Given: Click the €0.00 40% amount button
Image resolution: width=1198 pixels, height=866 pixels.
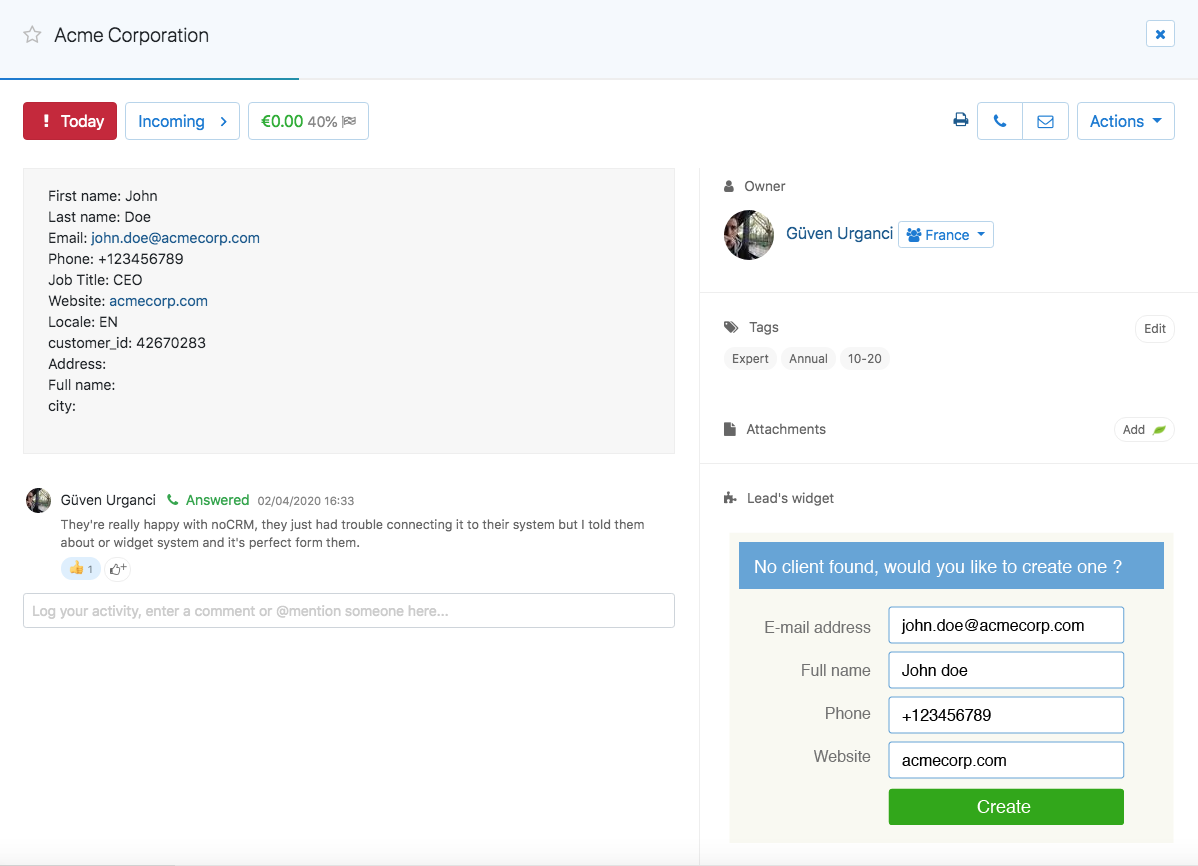Looking at the screenshot, I should point(308,121).
